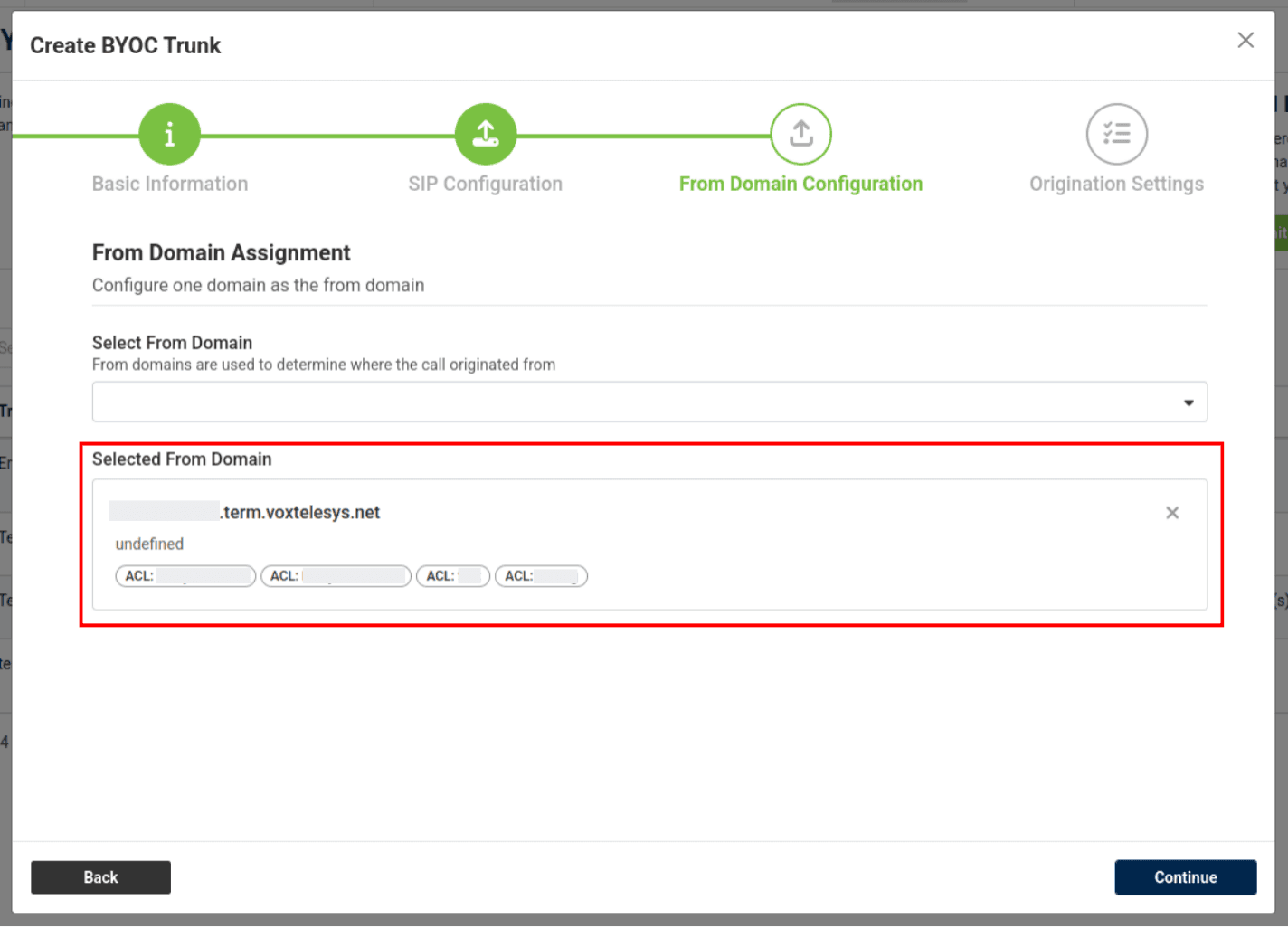1288x928 pixels.
Task: Click the third ACL tag chip
Action: [452, 576]
